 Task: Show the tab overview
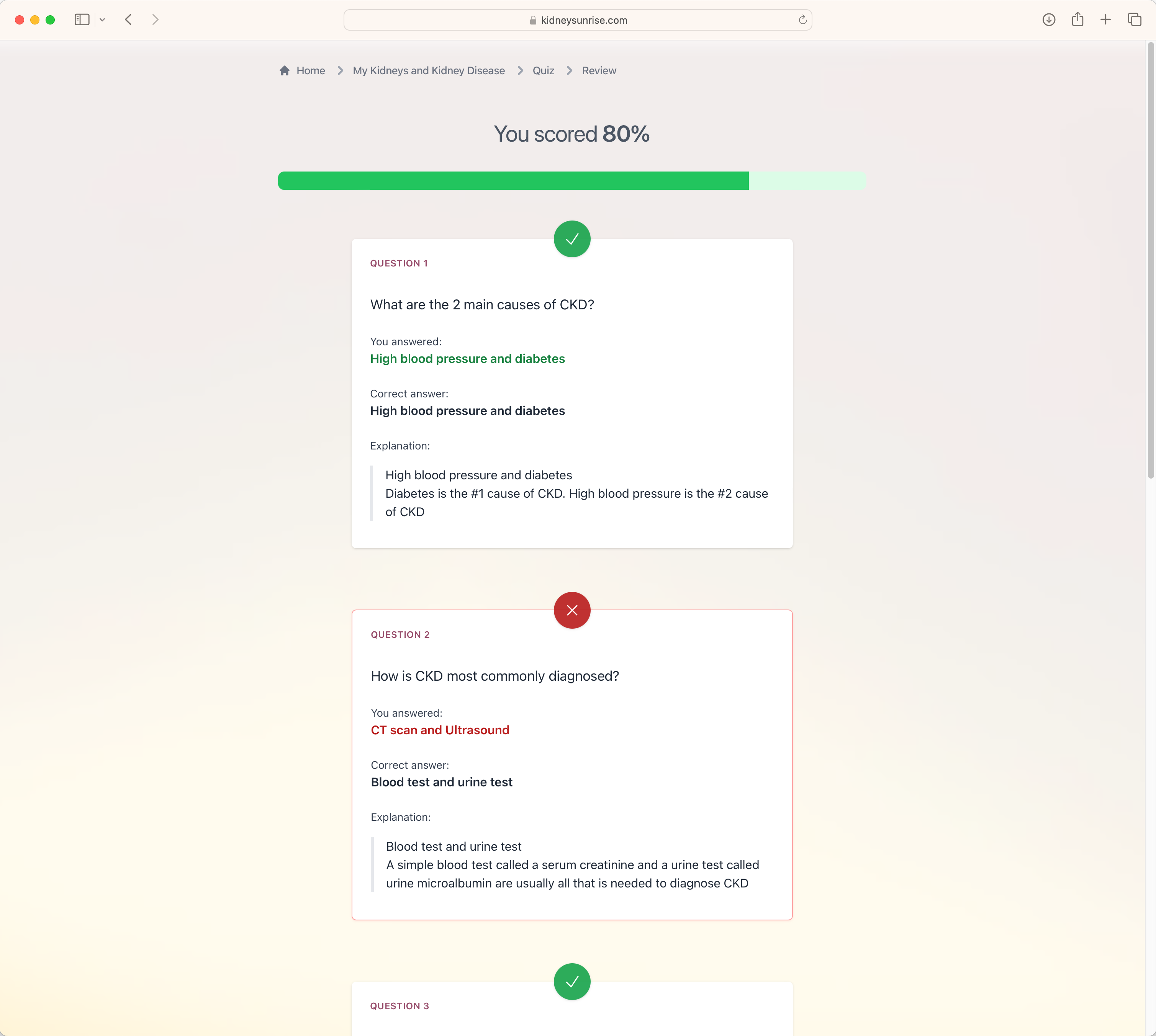point(1135,20)
